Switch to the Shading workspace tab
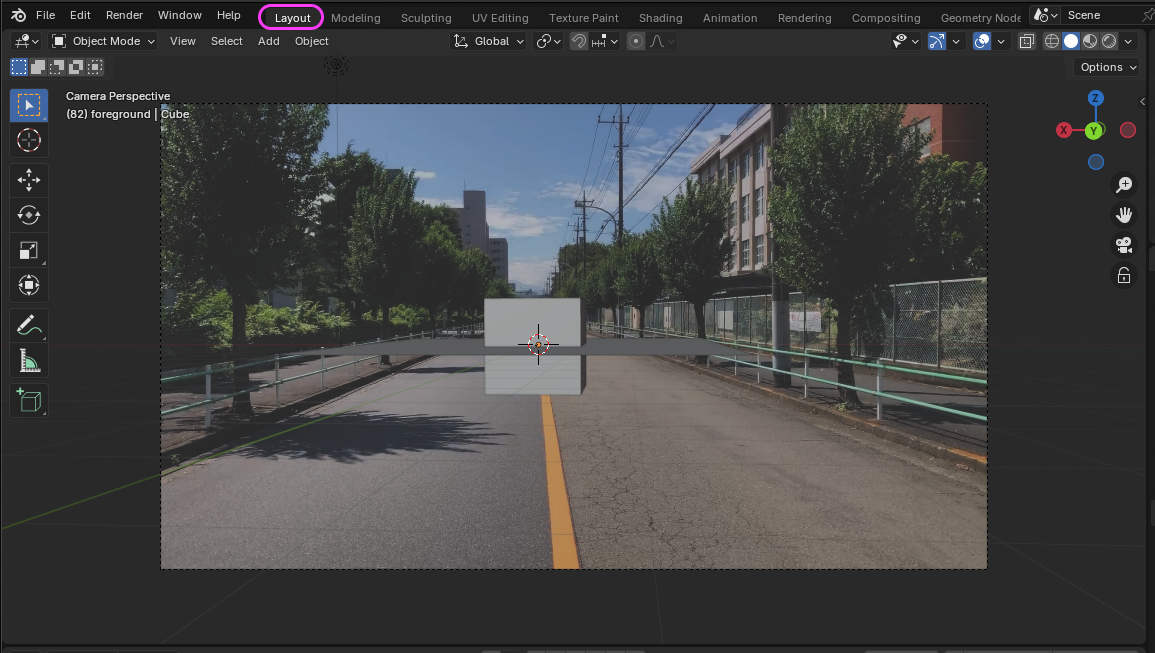 [x=660, y=18]
